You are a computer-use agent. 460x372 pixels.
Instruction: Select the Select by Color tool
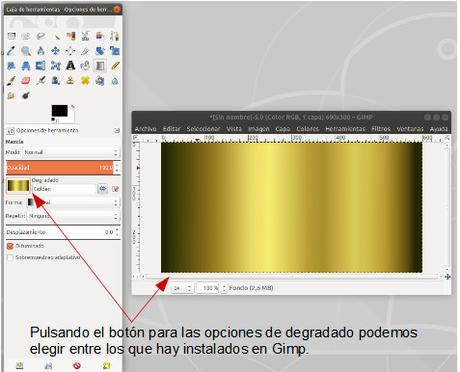(x=70, y=36)
